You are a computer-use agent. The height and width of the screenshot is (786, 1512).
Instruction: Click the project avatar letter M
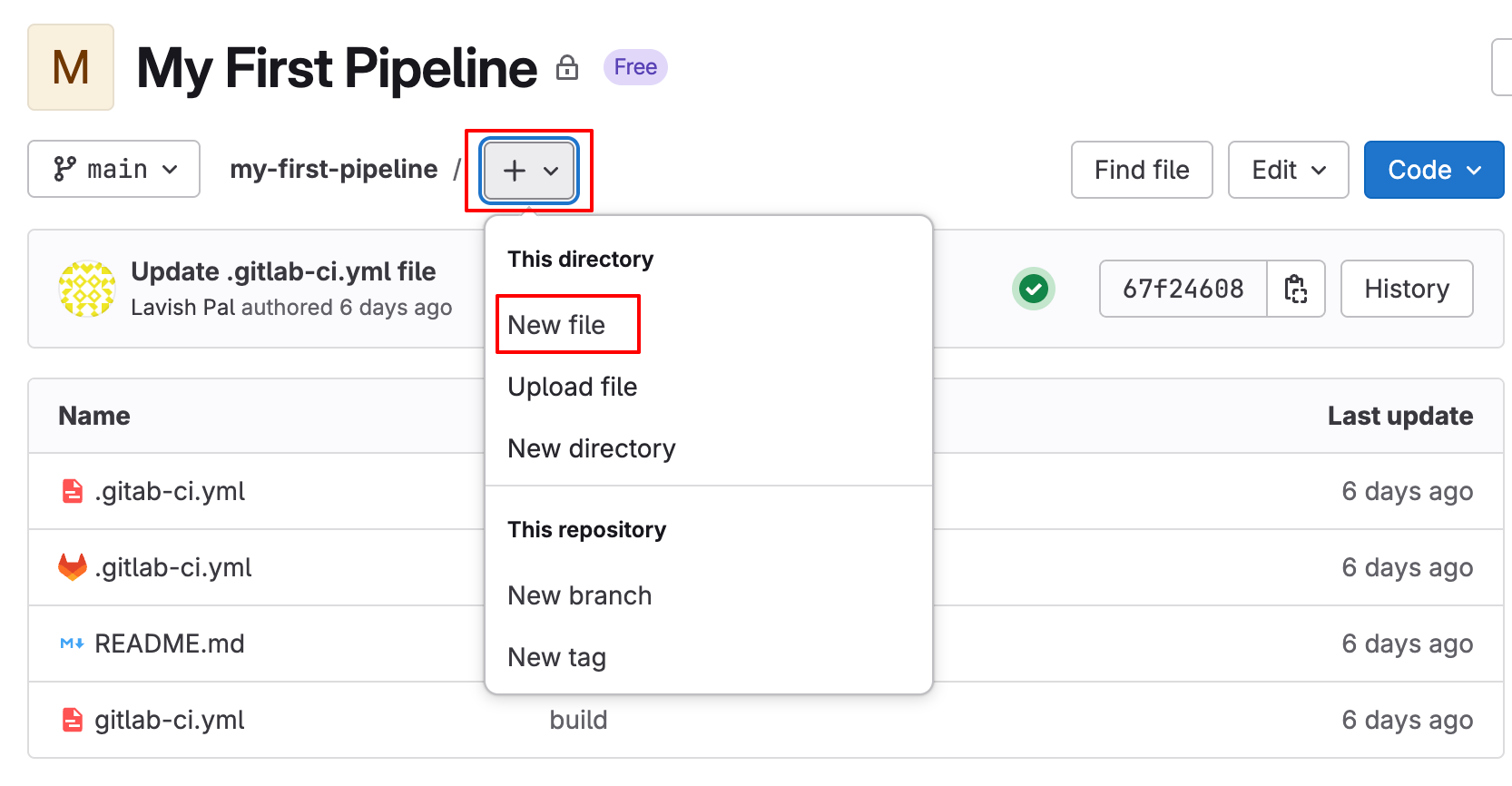71,67
